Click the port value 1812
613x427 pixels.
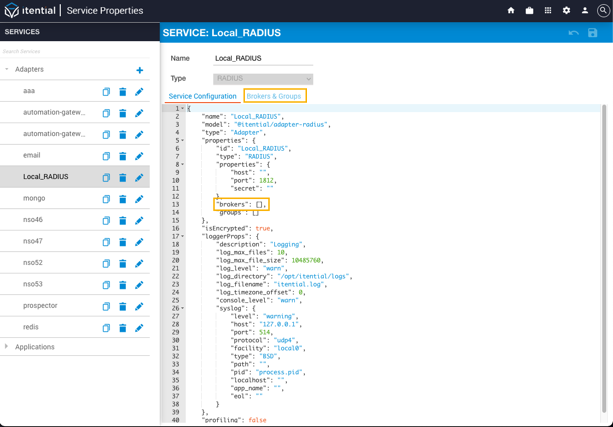(x=266, y=180)
